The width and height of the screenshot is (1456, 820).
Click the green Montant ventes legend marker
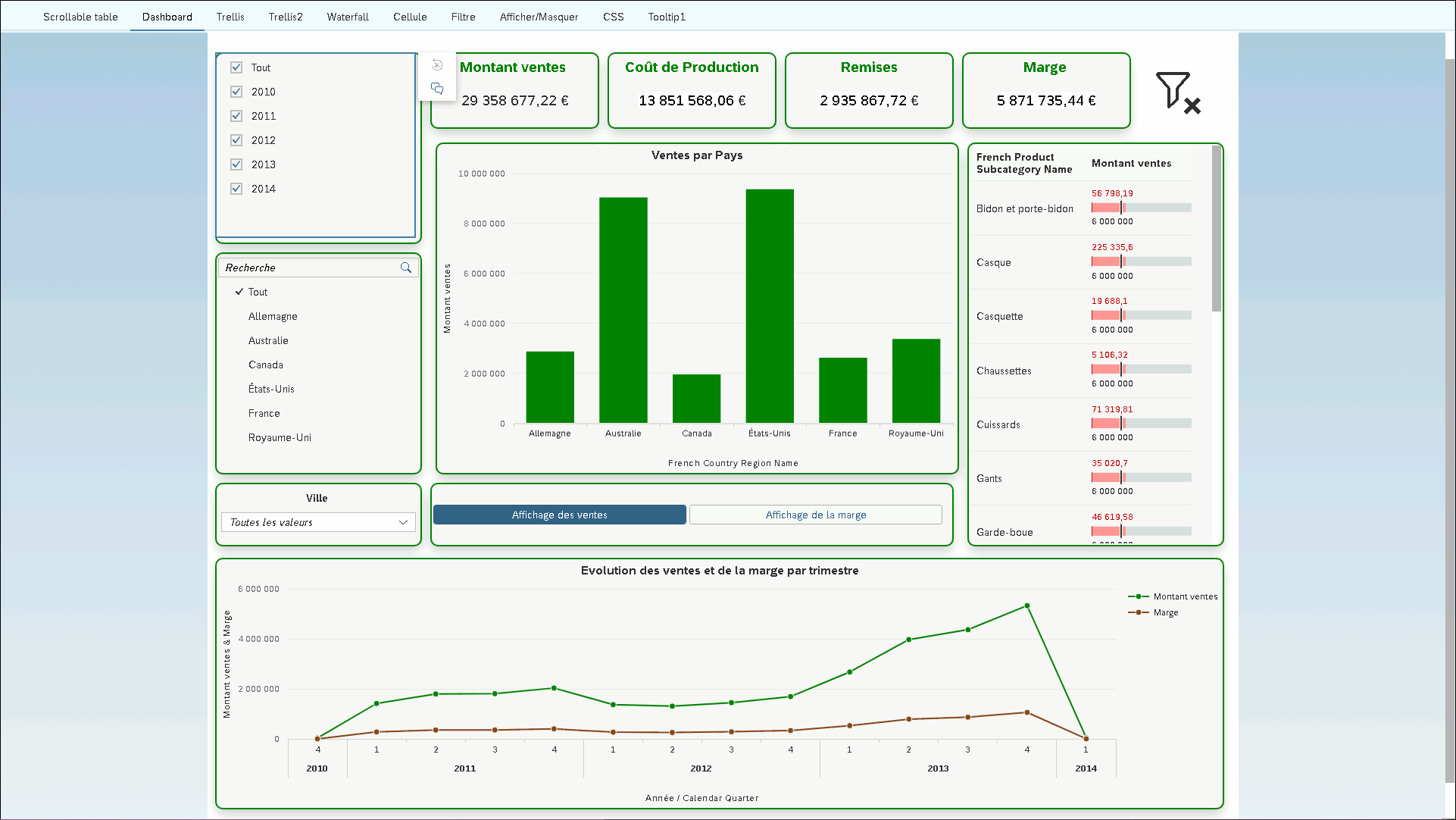coord(1138,596)
